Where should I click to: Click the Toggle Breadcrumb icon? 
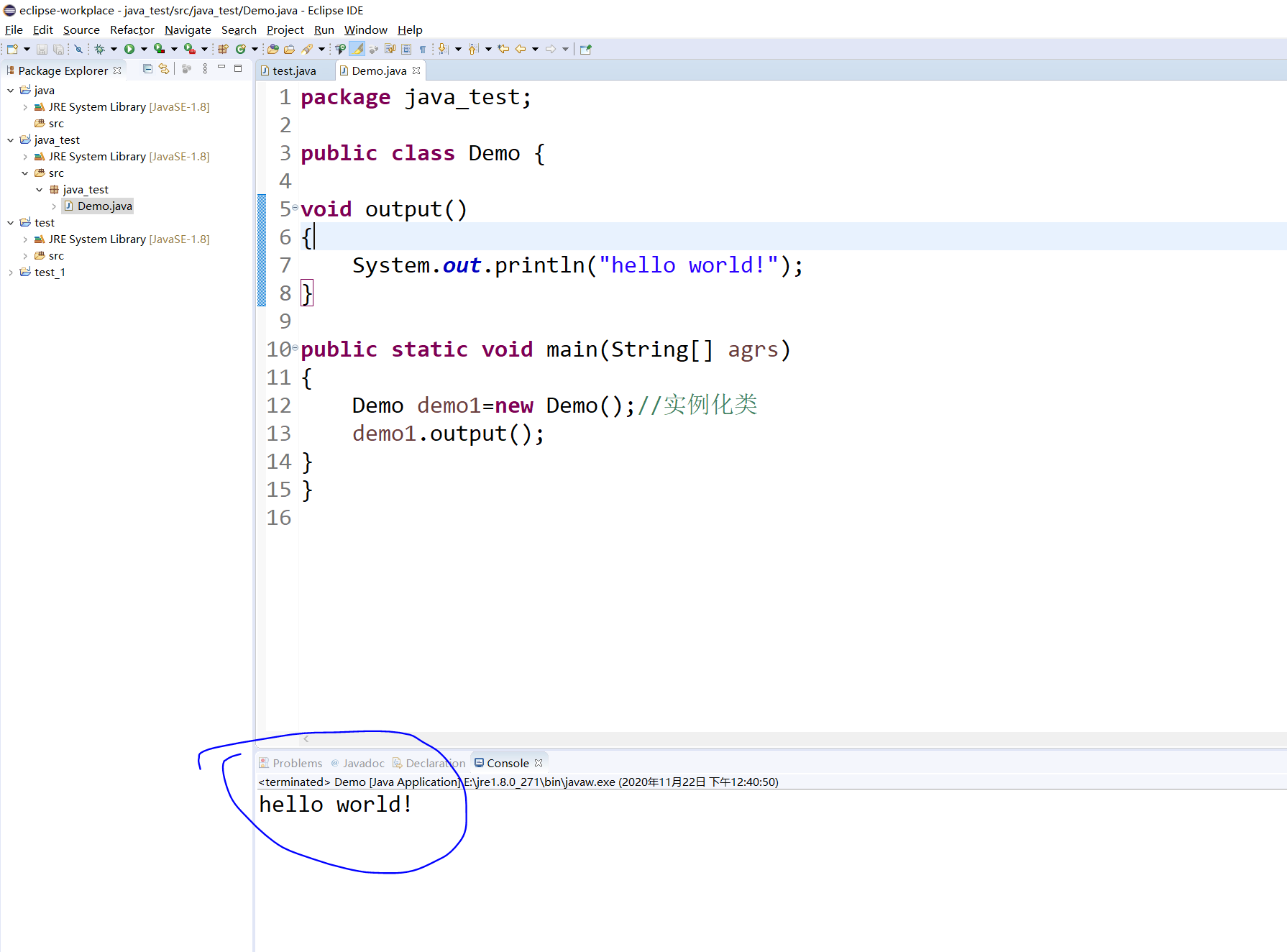coord(340,49)
